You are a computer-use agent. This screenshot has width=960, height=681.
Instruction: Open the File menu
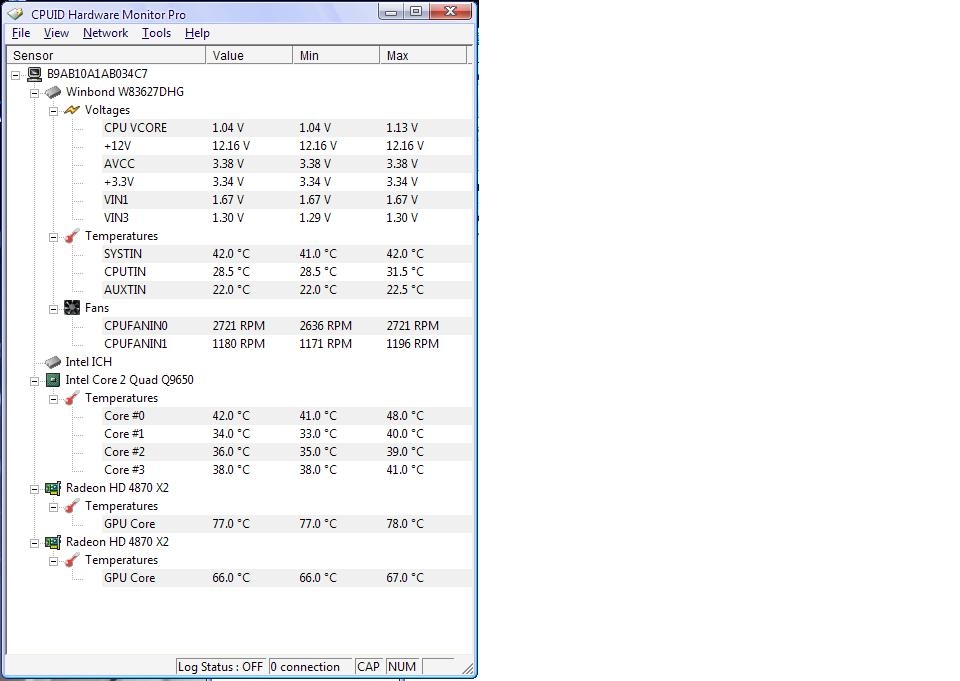point(21,33)
